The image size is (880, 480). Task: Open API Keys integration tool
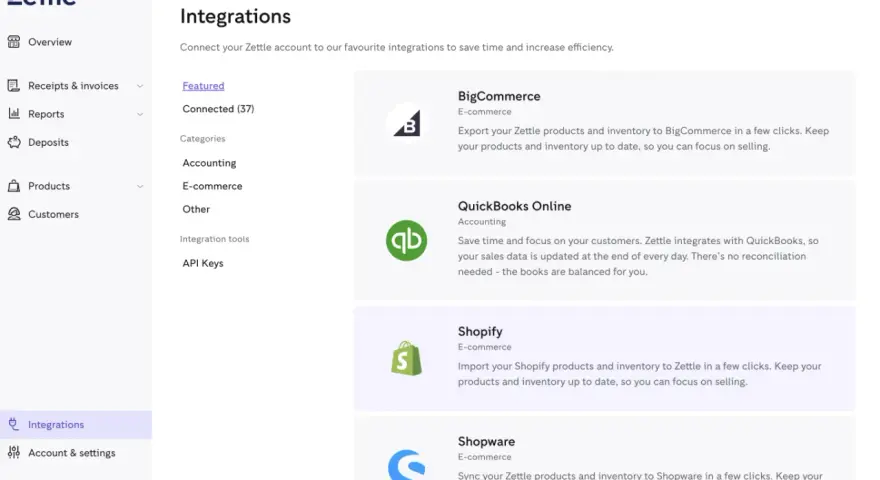pos(203,263)
